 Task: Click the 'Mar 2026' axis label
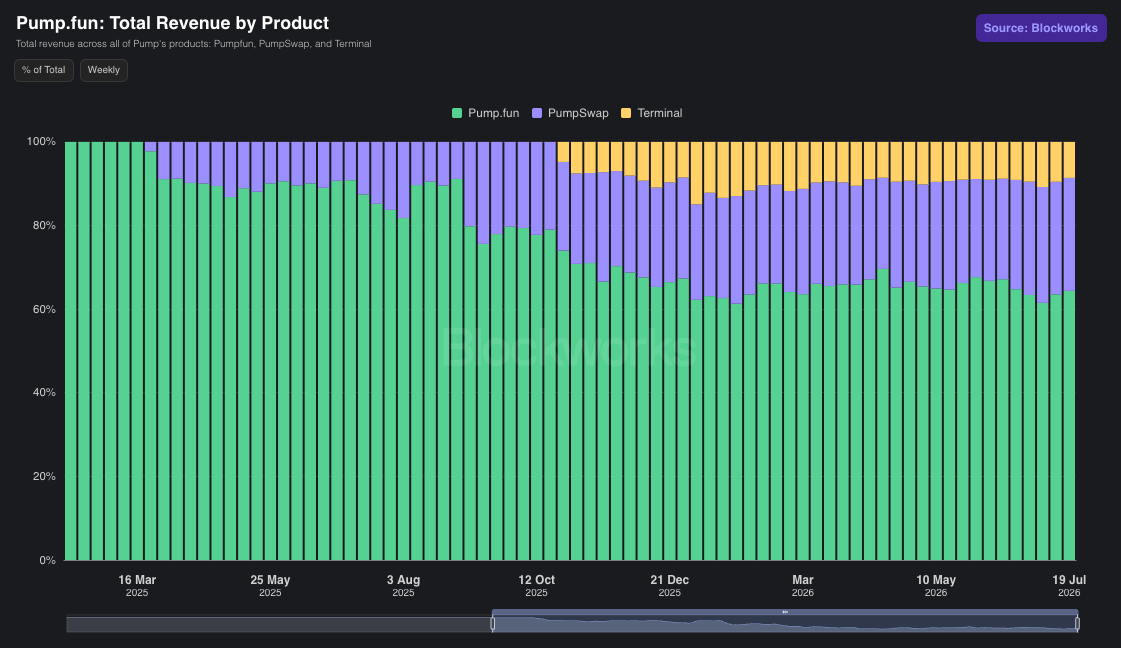coord(803,586)
